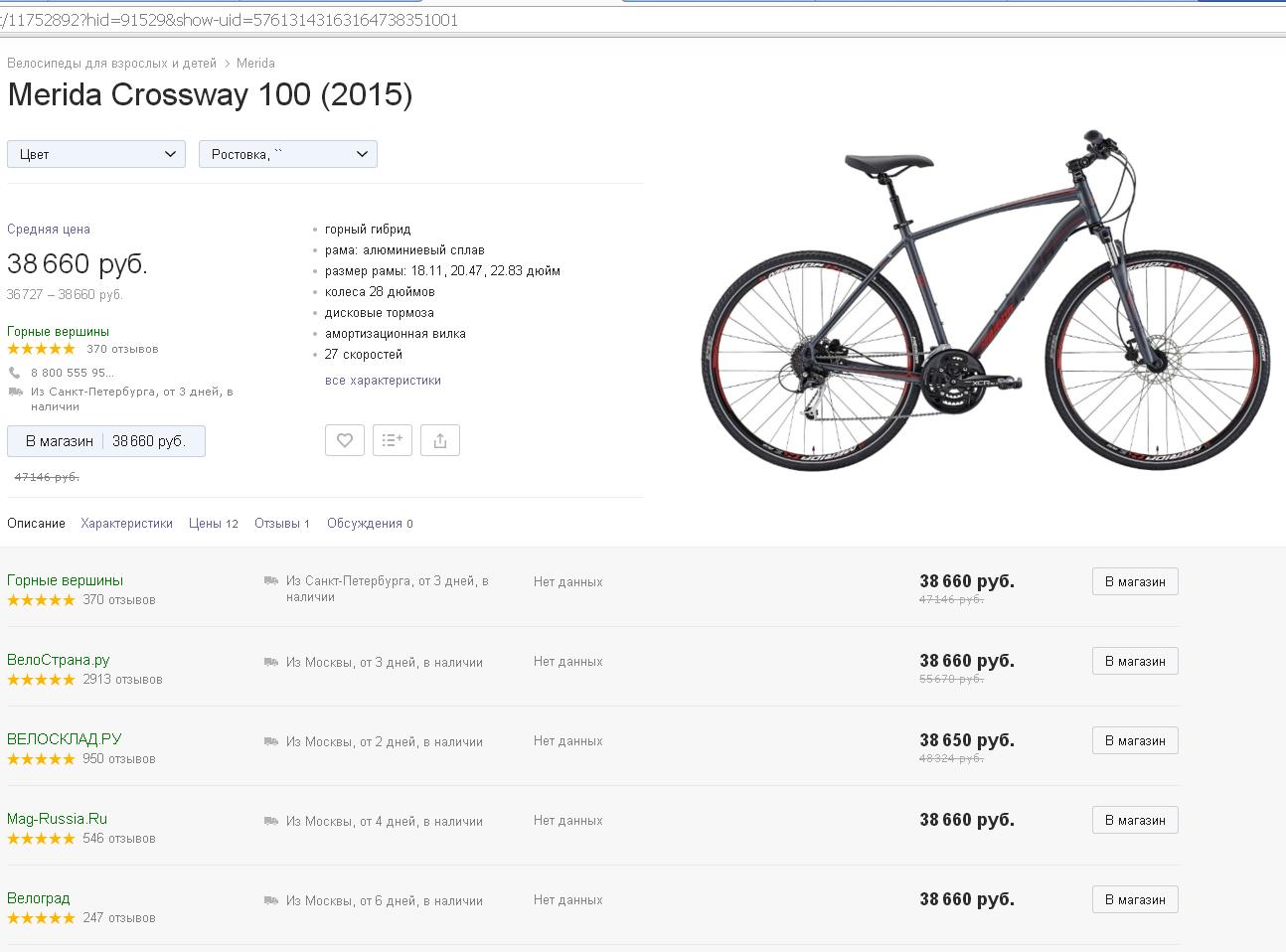Screen dimensions: 1286x952
Task: Click star rating of Mag-Russia.Ru
Action: point(41,839)
